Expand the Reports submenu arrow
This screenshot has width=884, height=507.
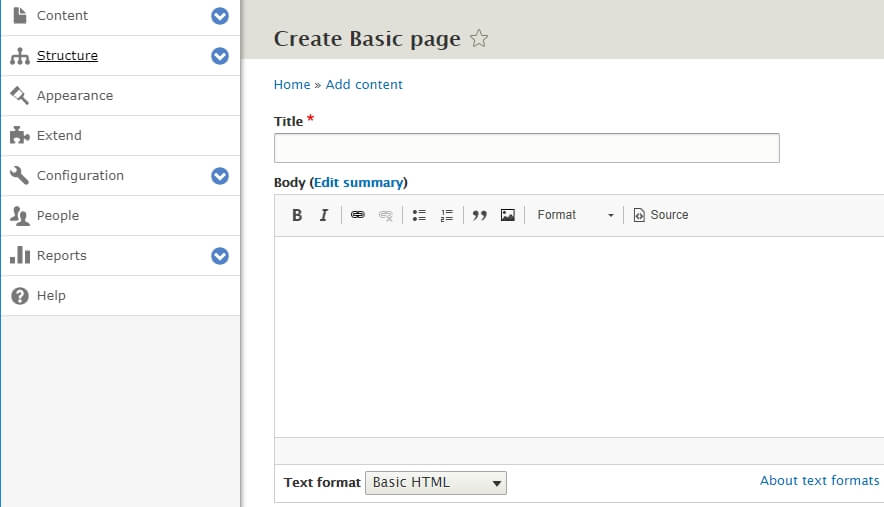coord(220,256)
